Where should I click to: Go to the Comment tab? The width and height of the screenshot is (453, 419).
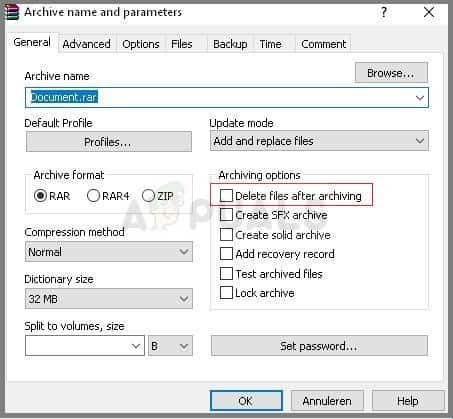coord(324,44)
